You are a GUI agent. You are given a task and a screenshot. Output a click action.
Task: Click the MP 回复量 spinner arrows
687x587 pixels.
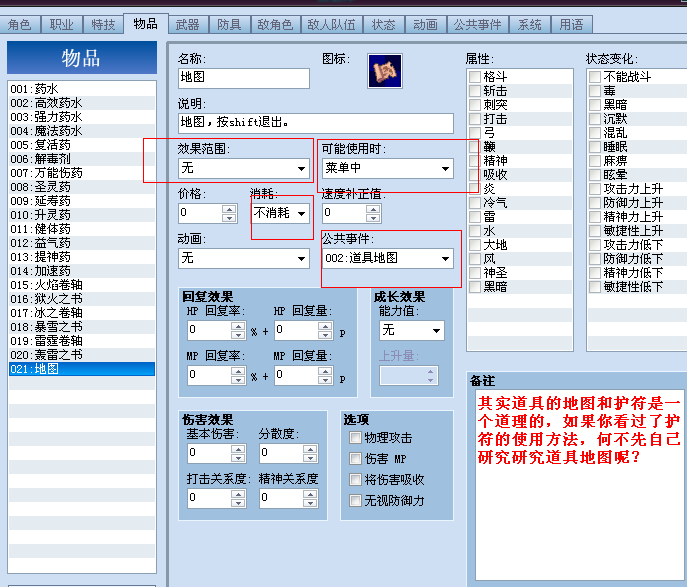point(325,376)
